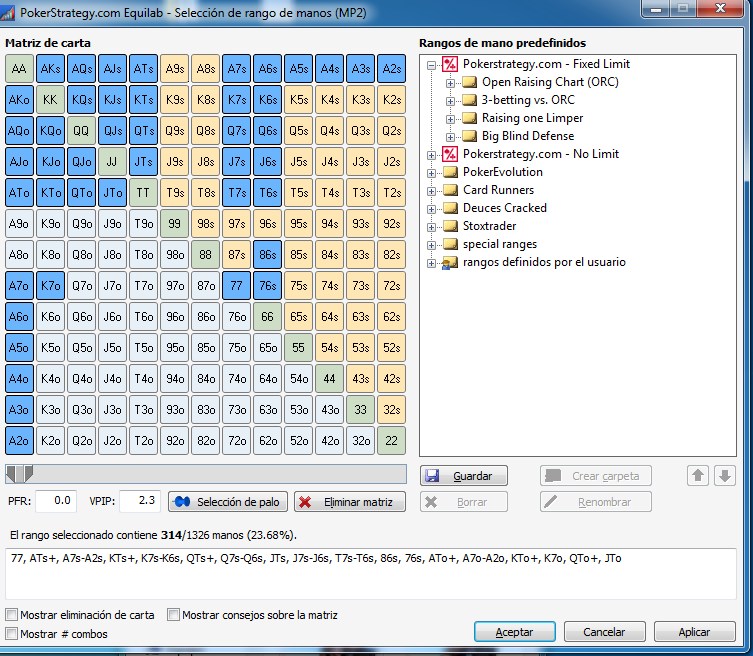Select the Open Raising Chart (ORC) tree item

point(550,82)
